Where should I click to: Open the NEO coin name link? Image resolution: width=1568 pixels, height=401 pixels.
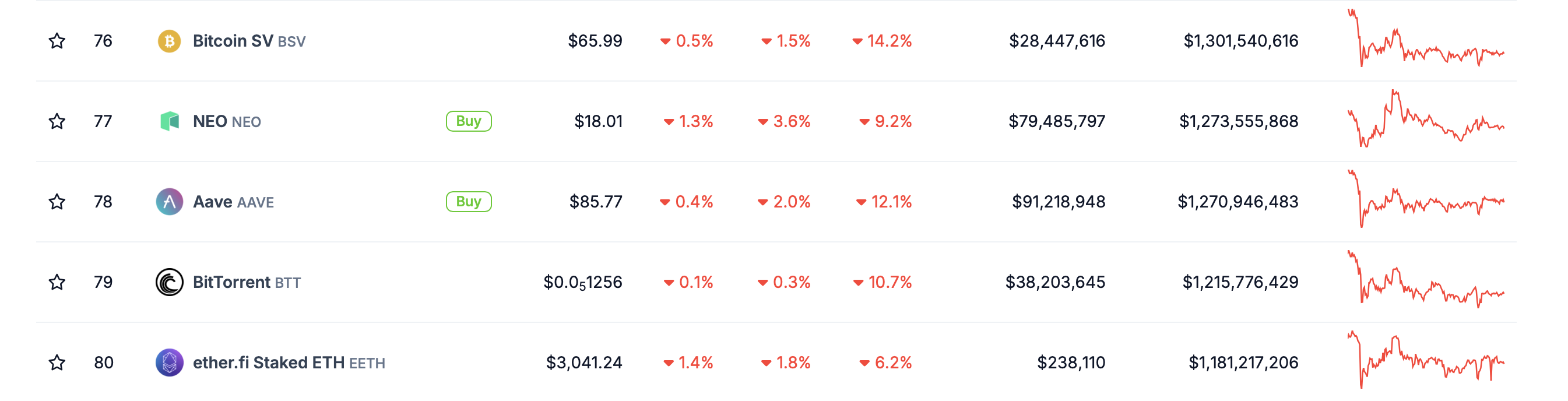click(x=226, y=121)
